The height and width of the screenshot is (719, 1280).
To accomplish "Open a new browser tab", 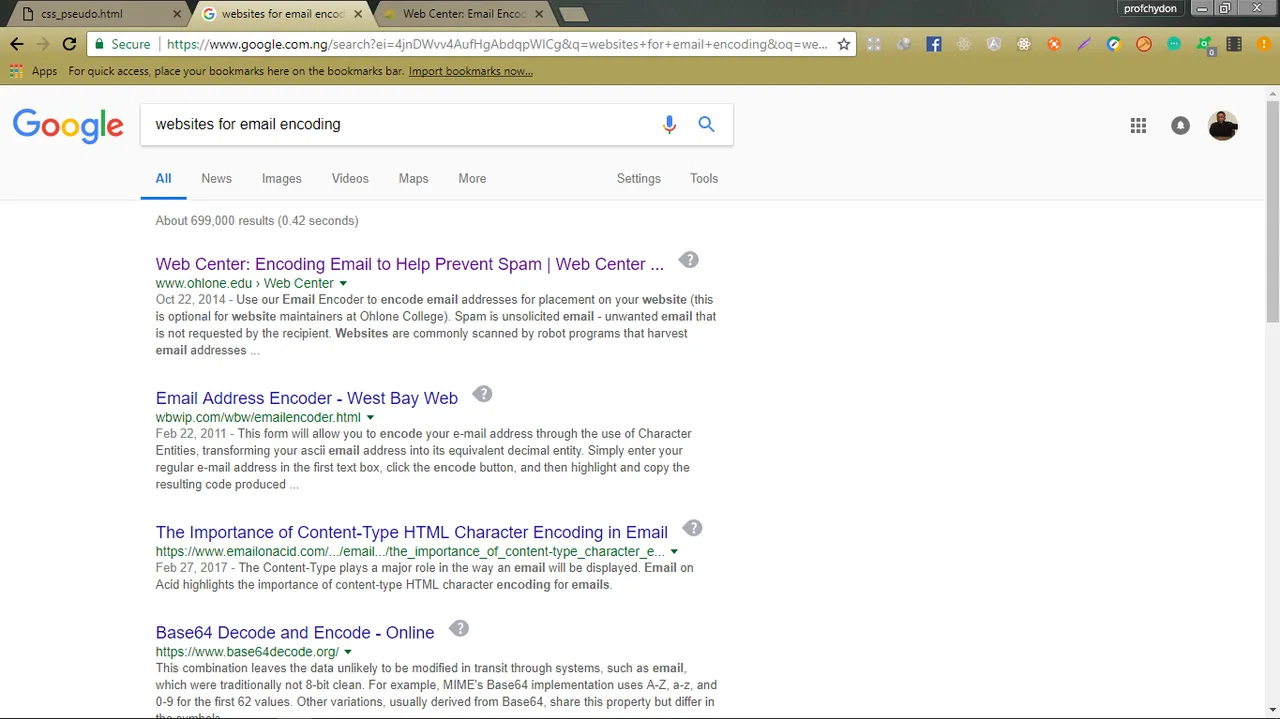I will [574, 14].
